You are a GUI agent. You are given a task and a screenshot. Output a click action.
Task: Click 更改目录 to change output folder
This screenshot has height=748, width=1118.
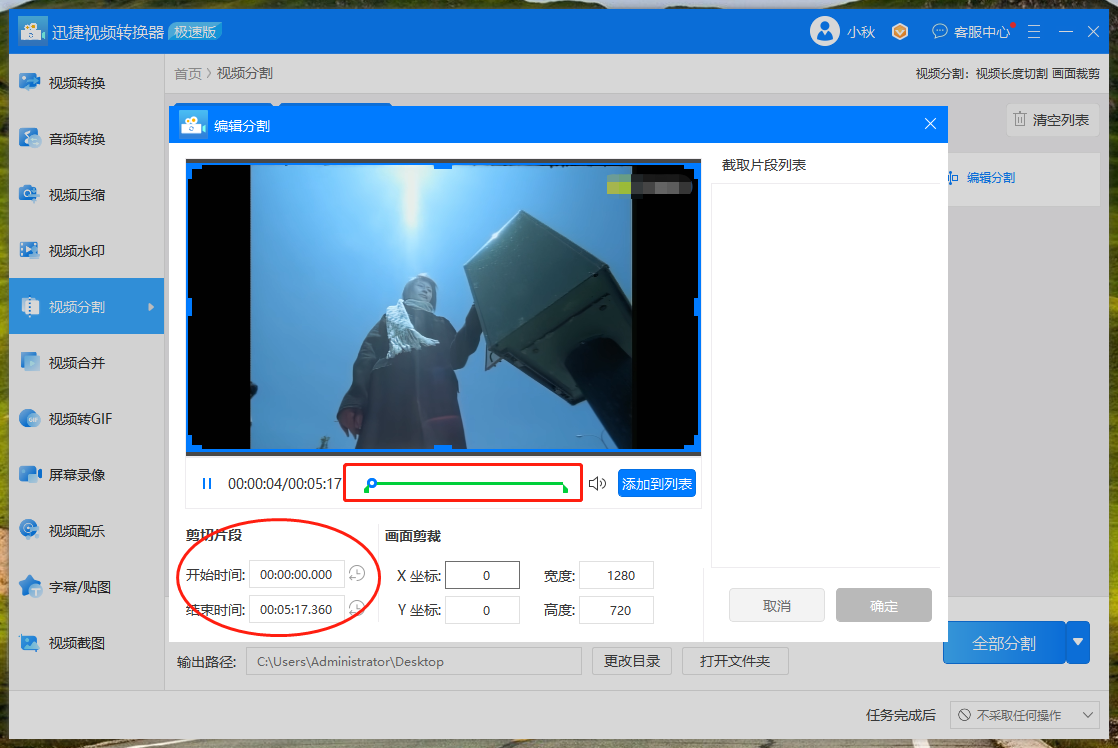(632, 661)
